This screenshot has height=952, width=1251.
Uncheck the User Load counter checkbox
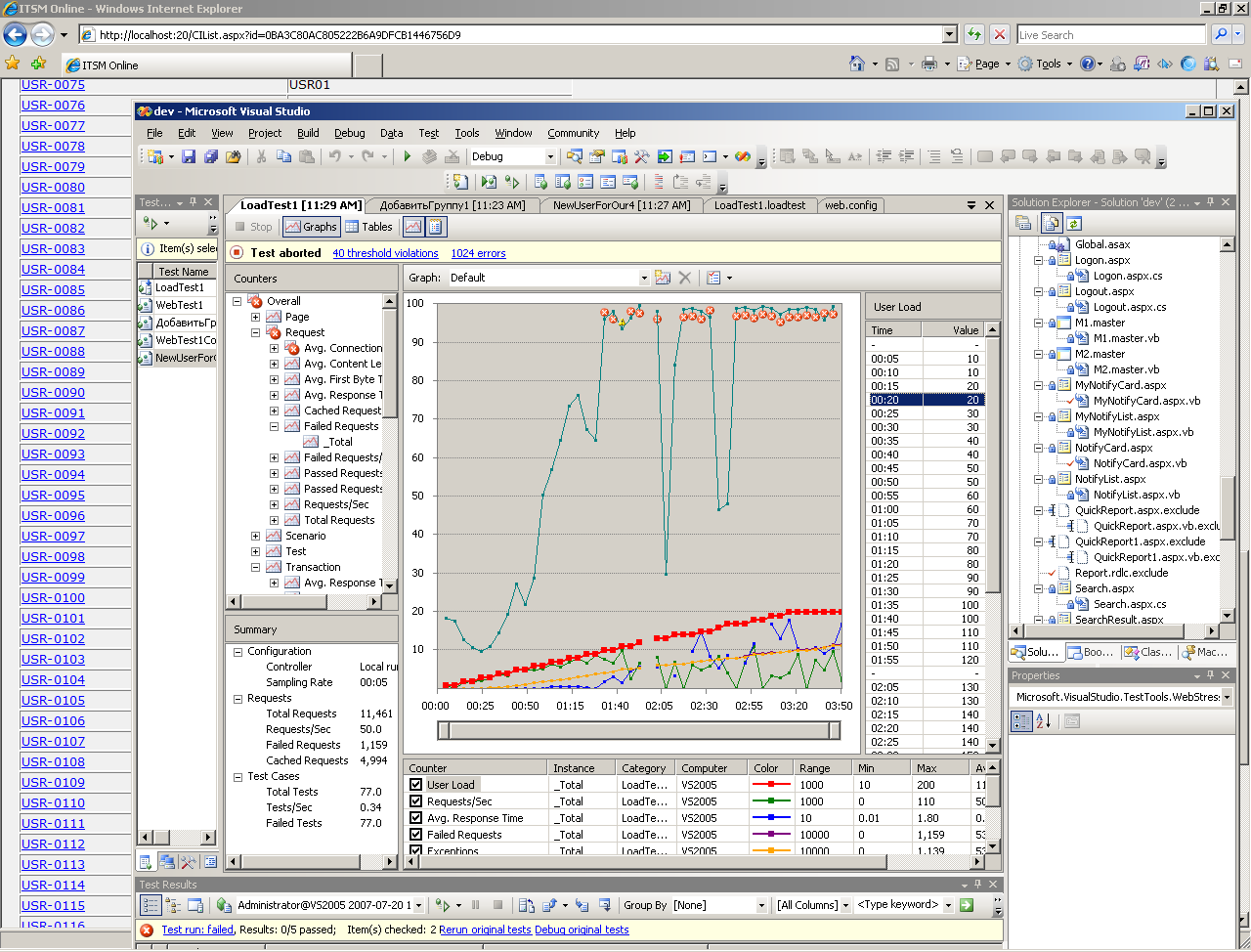pyautogui.click(x=416, y=785)
